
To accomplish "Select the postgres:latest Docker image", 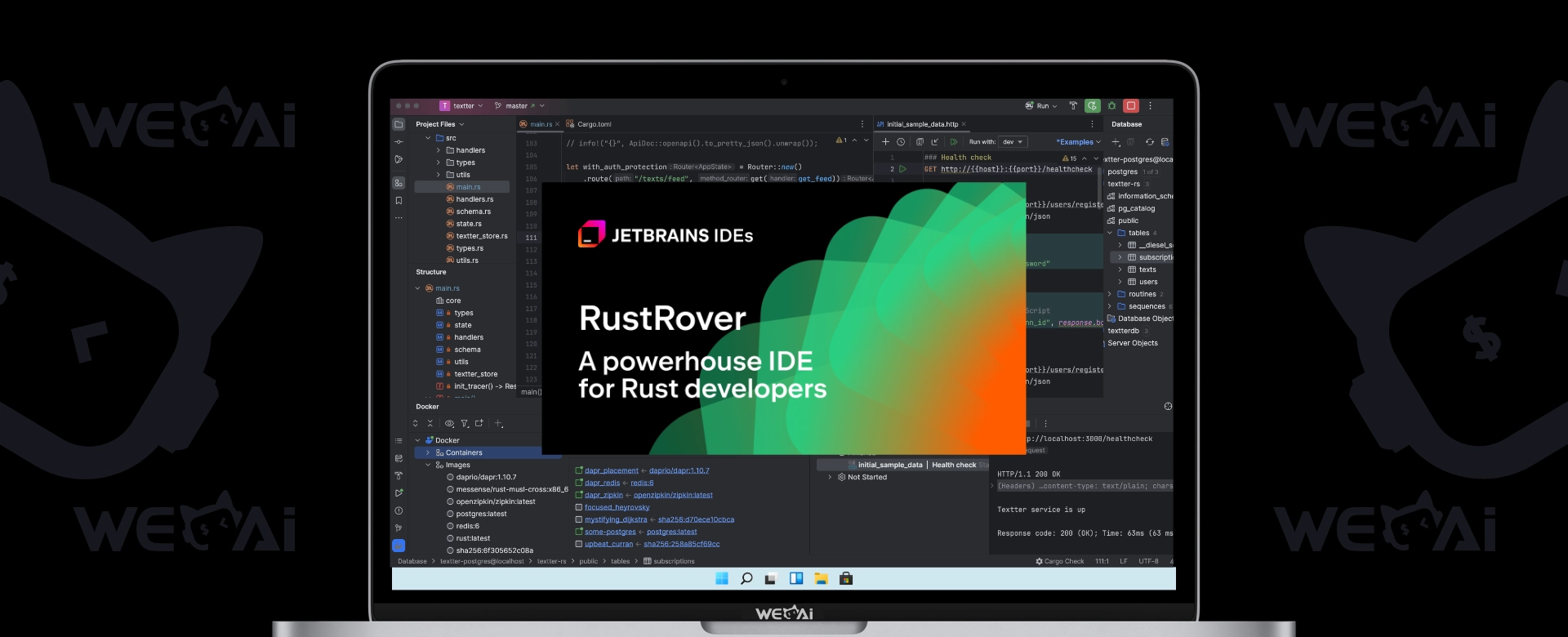I will (482, 514).
